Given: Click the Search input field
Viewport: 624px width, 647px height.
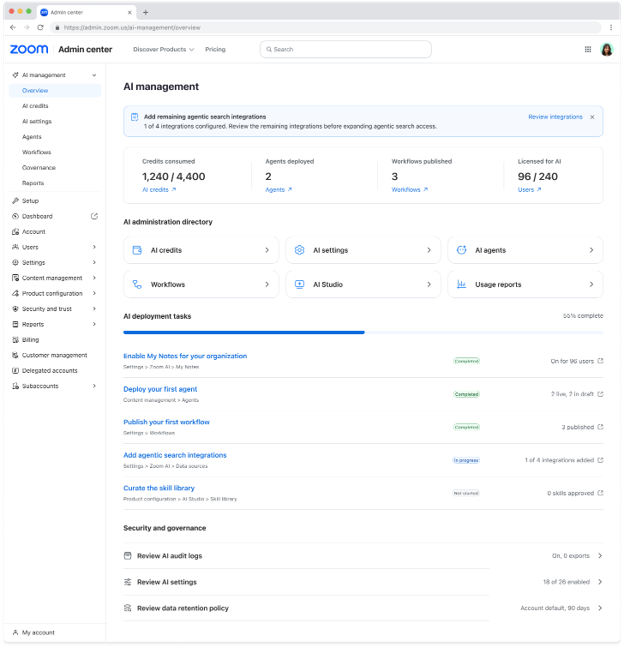Looking at the screenshot, I should point(346,50).
